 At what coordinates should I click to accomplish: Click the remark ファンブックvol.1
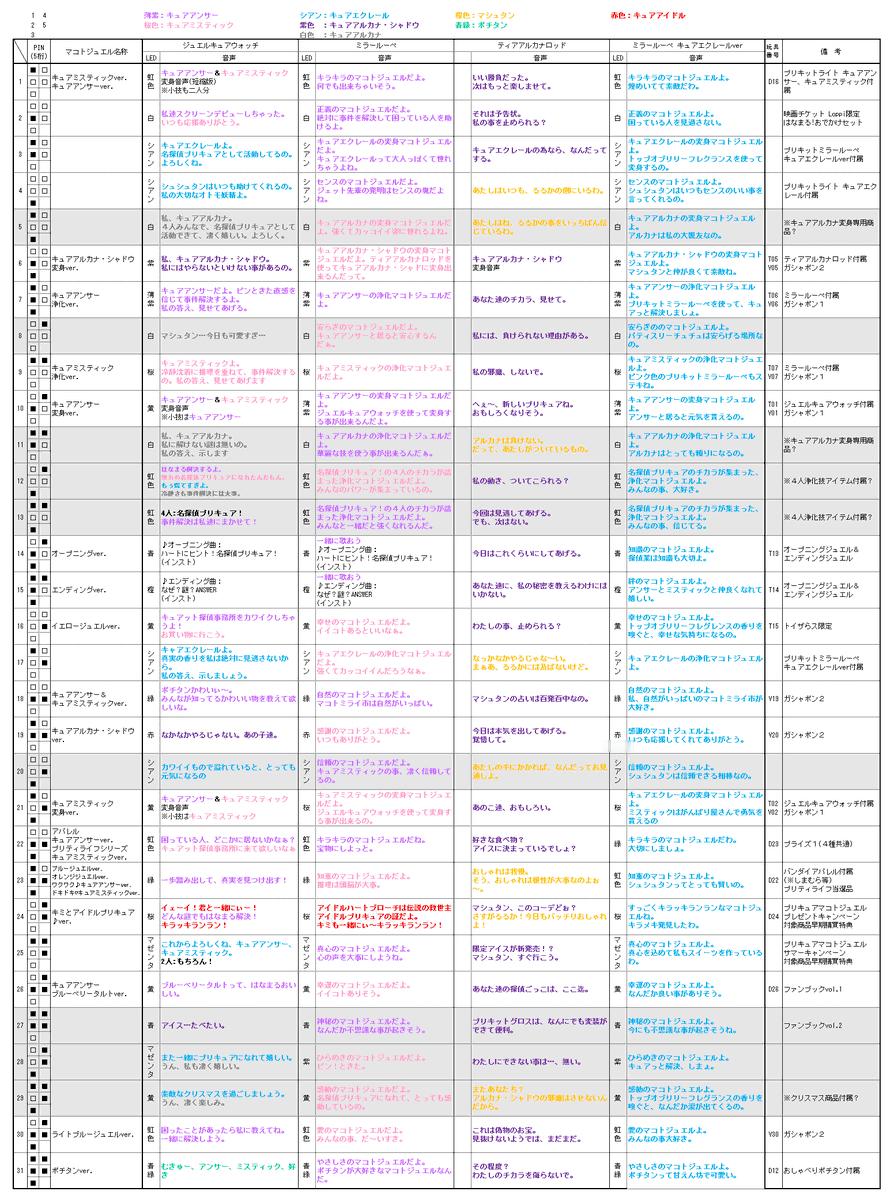pyautogui.click(x=812, y=989)
